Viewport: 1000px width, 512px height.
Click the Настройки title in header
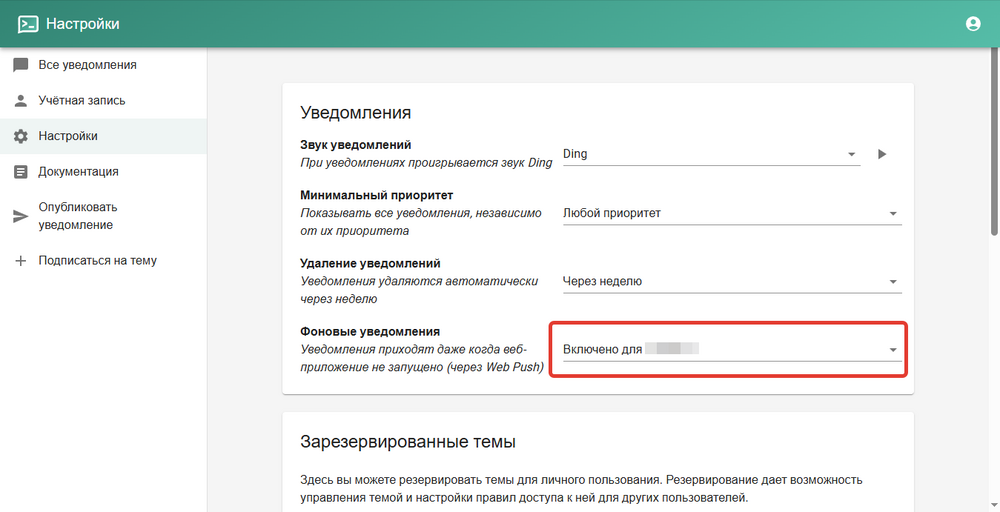click(x=76, y=24)
